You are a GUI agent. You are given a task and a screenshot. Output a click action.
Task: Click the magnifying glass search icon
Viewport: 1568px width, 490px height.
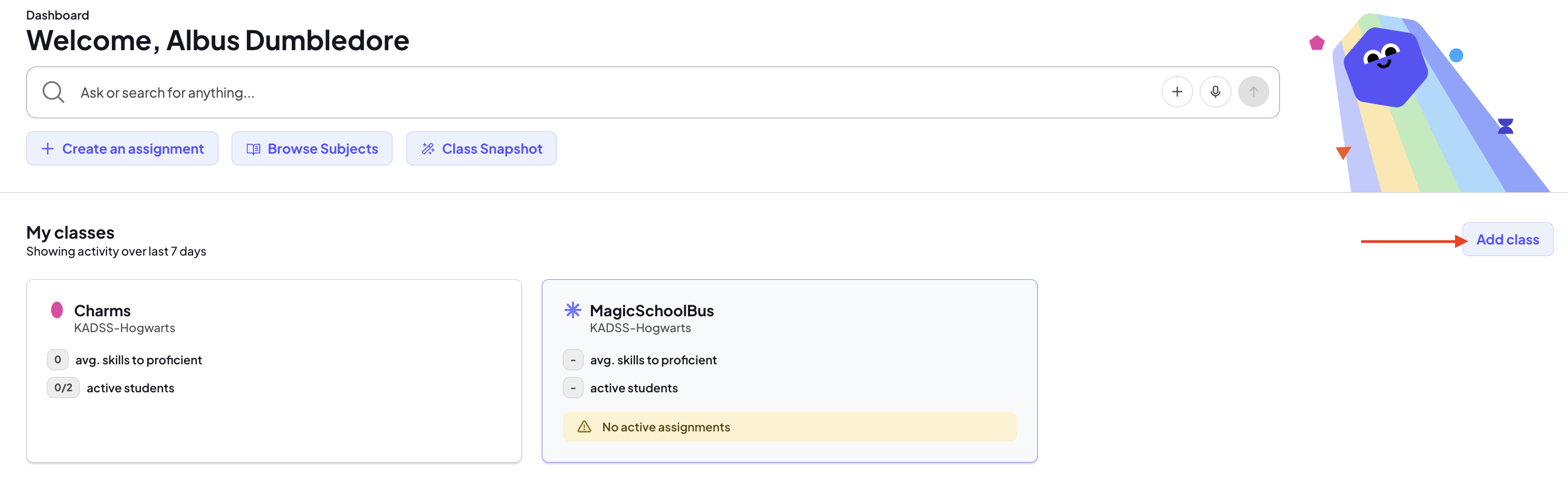click(x=53, y=92)
